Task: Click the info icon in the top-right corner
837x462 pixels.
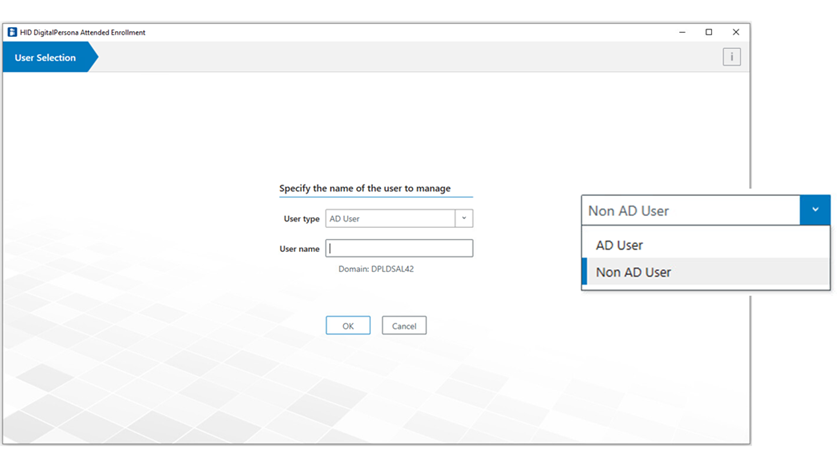Action: (732, 57)
